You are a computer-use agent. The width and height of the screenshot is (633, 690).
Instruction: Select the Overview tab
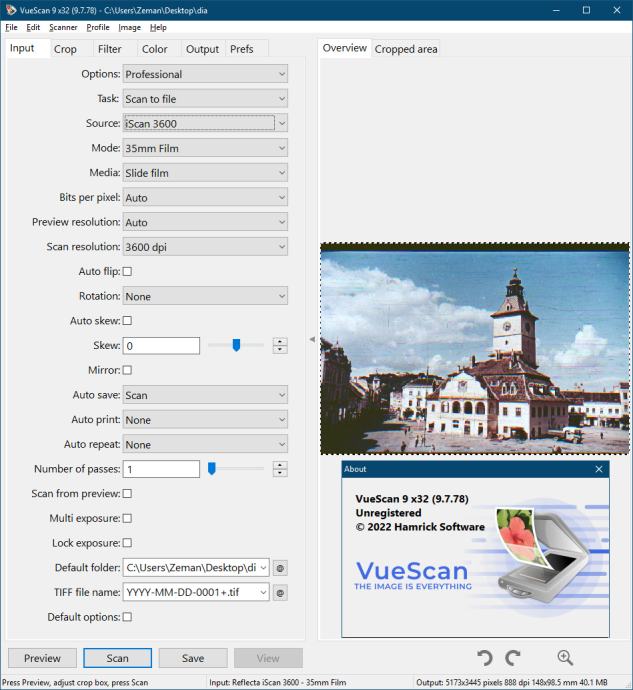point(344,48)
